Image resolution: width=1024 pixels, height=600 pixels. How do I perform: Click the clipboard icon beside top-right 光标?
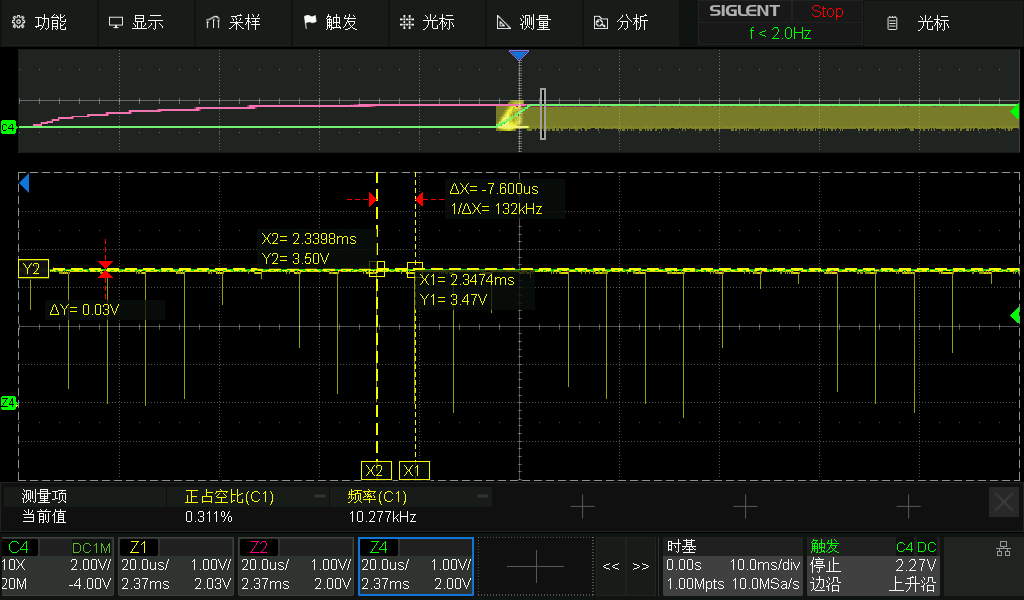point(892,24)
